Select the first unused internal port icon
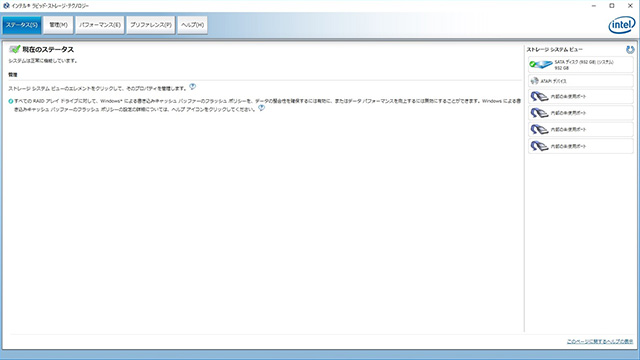Image resolution: width=640 pixels, height=360 pixels. point(539,96)
